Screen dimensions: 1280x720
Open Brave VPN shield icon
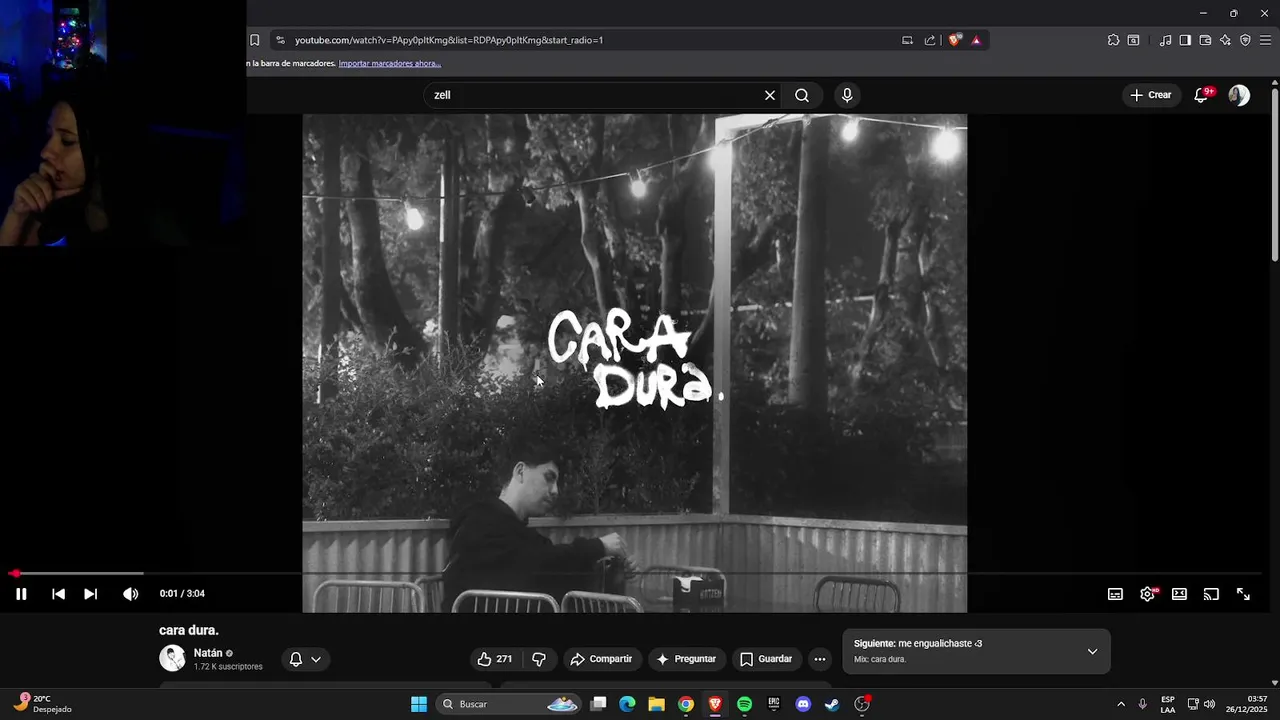click(1245, 40)
